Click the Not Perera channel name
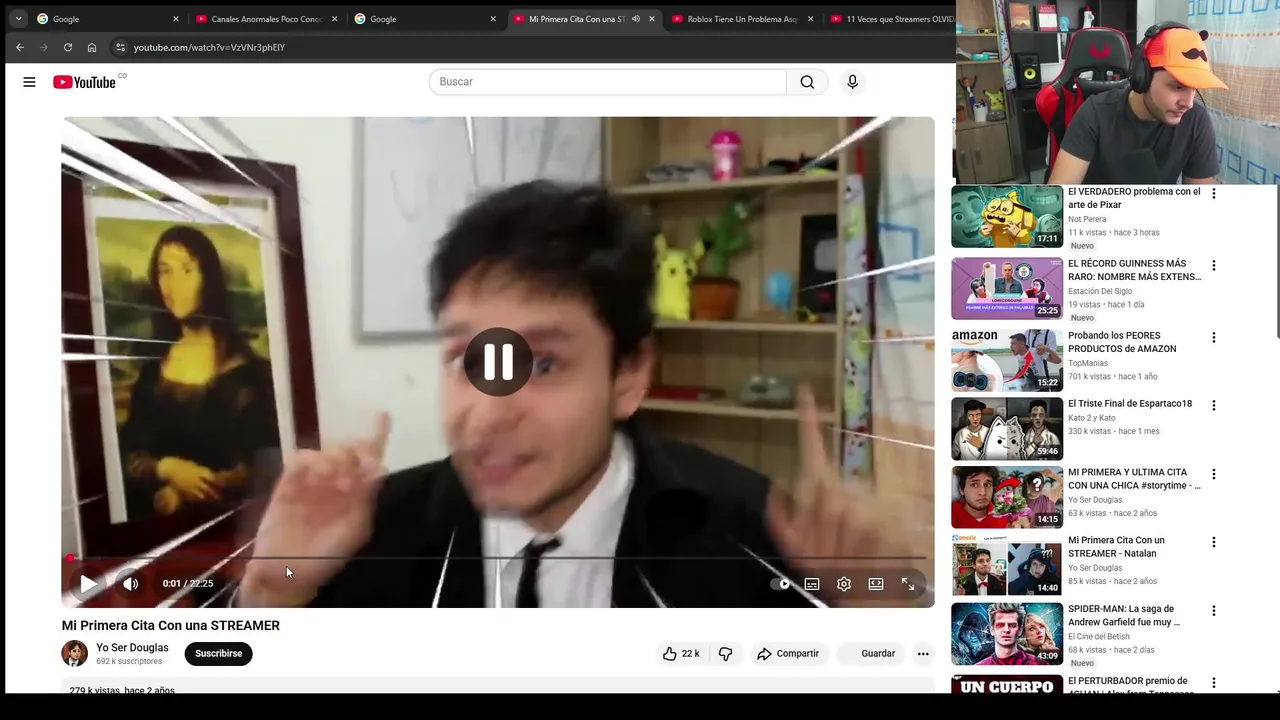The height and width of the screenshot is (720, 1280). click(1087, 219)
